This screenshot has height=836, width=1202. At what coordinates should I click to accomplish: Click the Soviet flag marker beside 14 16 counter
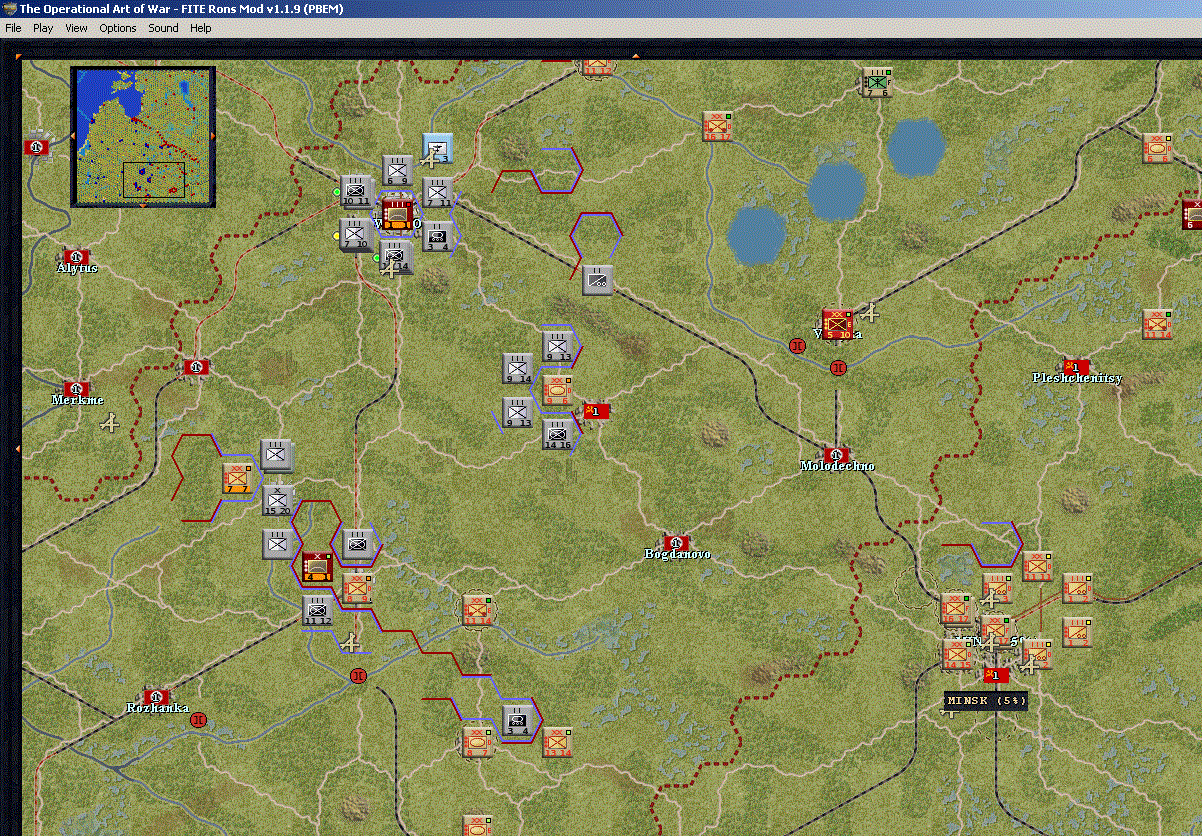point(596,411)
